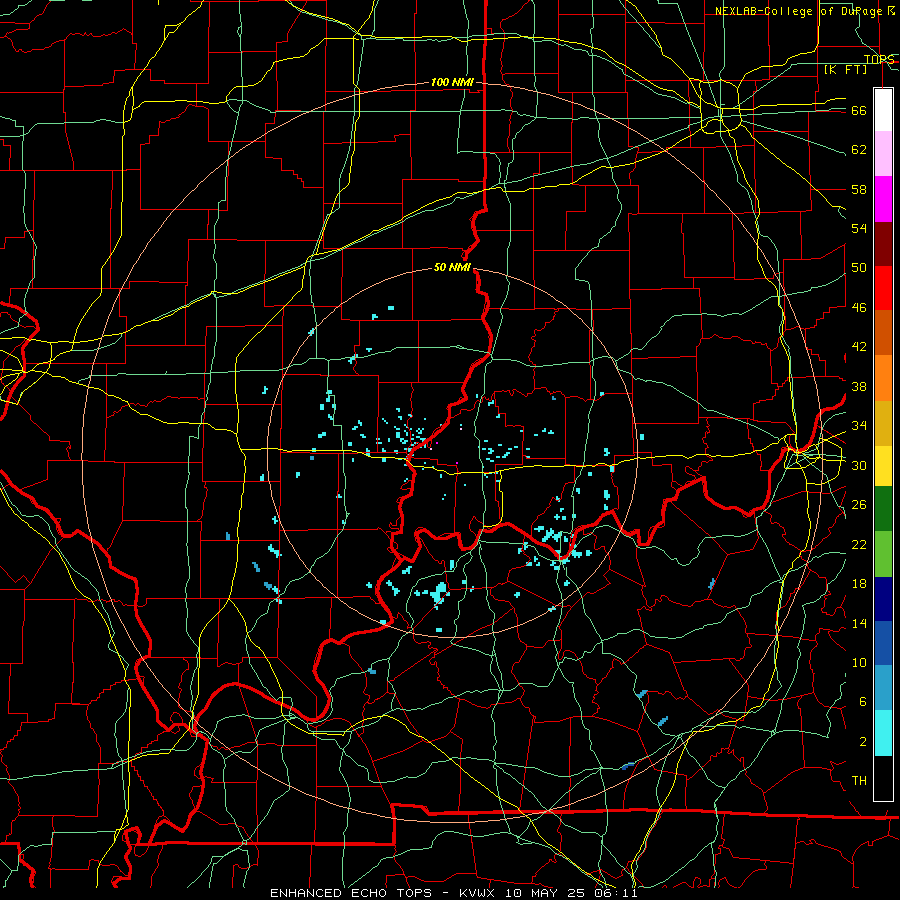Click the "2" legend value
This screenshot has height=900, width=900.
point(862,741)
